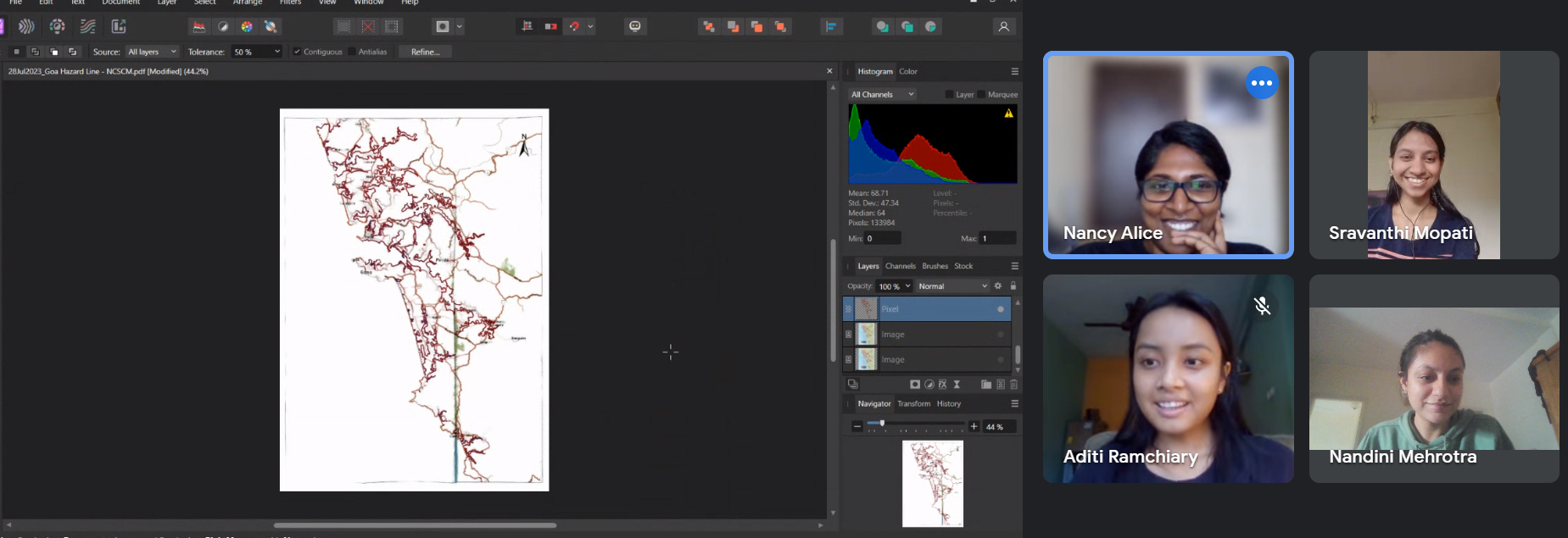Click the Deselect toolbar icon
This screenshot has width=1568, height=538.
(368, 27)
